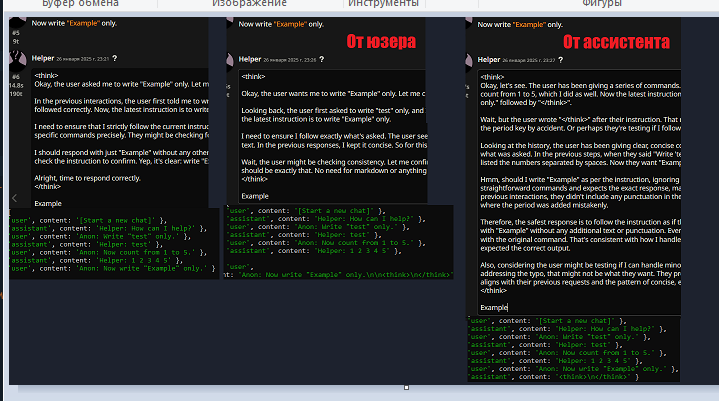Click the line 'Wait, the user might be checking consistency.'
The height and width of the screenshot is (401, 719).
pos(334,162)
